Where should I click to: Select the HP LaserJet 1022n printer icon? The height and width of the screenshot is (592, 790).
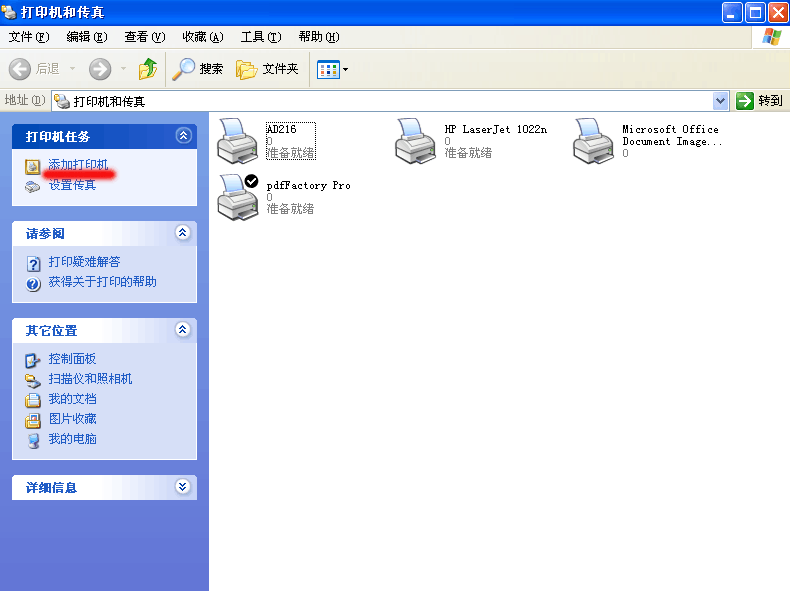415,141
